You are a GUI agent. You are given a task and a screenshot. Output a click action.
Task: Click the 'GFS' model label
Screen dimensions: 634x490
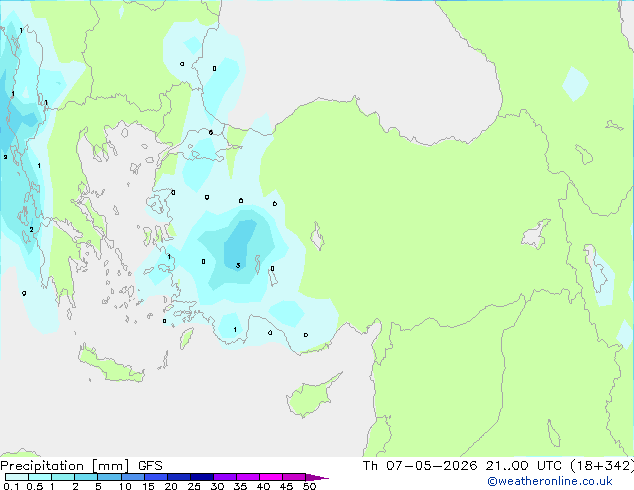(150, 466)
